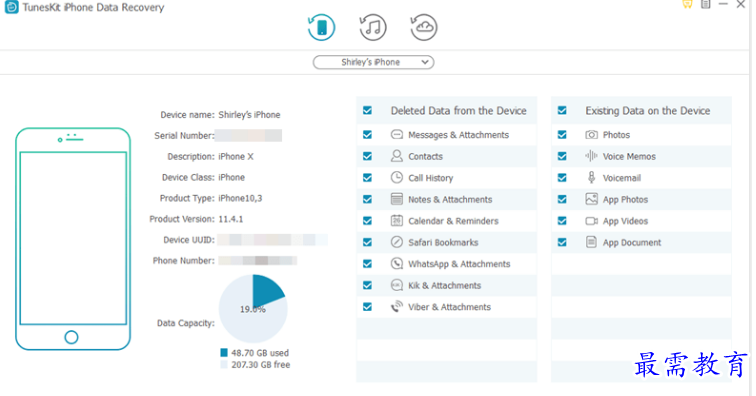Click the iPhone10,3 product type value
The height and width of the screenshot is (396, 756).
240,198
